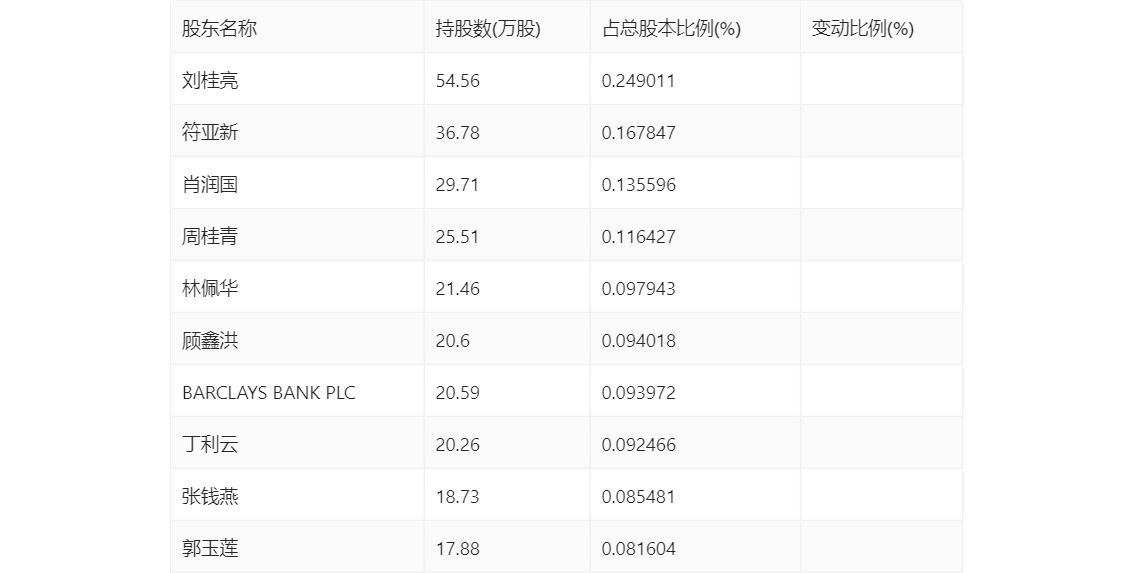Select shareholder name 刘桂亮
This screenshot has width=1134, height=573.
tap(210, 80)
